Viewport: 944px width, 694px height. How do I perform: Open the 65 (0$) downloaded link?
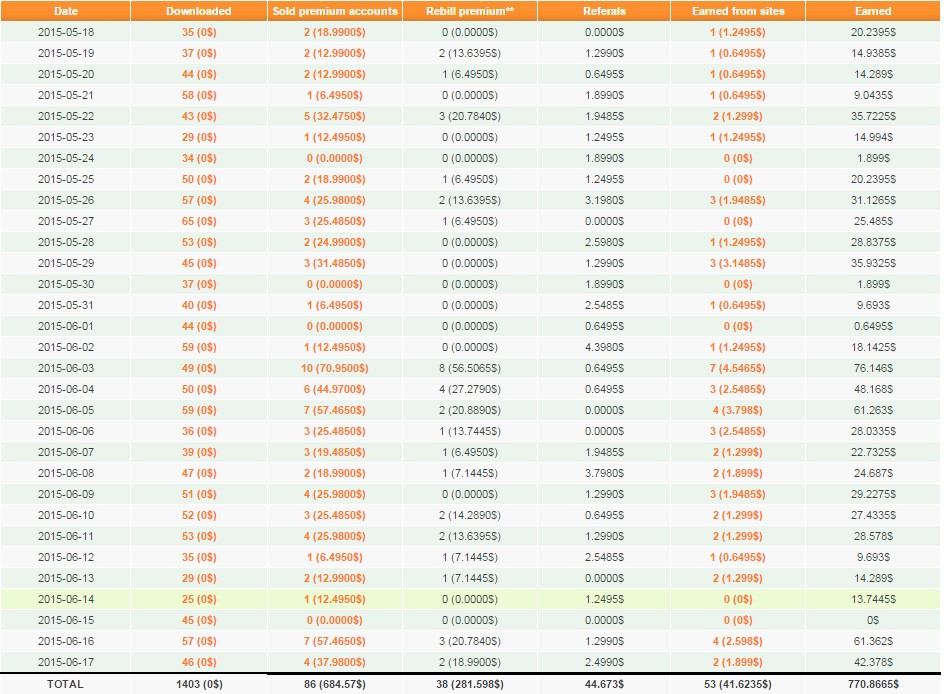coord(198,221)
